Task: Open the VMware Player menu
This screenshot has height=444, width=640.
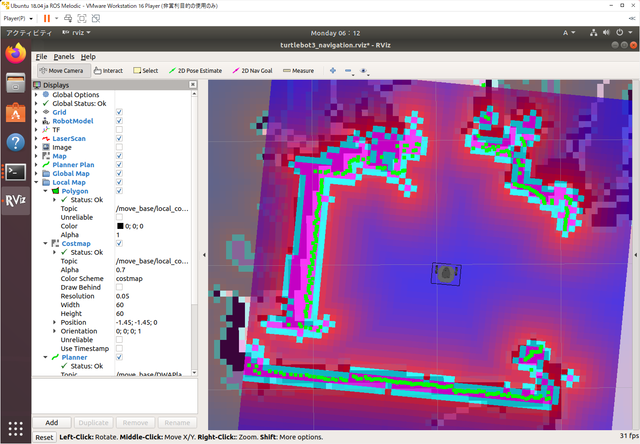Action: (x=18, y=18)
